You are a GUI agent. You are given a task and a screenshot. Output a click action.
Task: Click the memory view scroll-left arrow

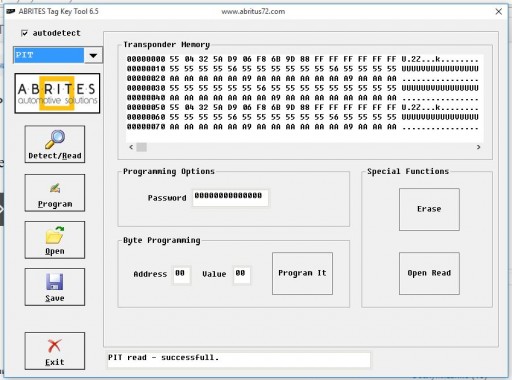pos(131,147)
